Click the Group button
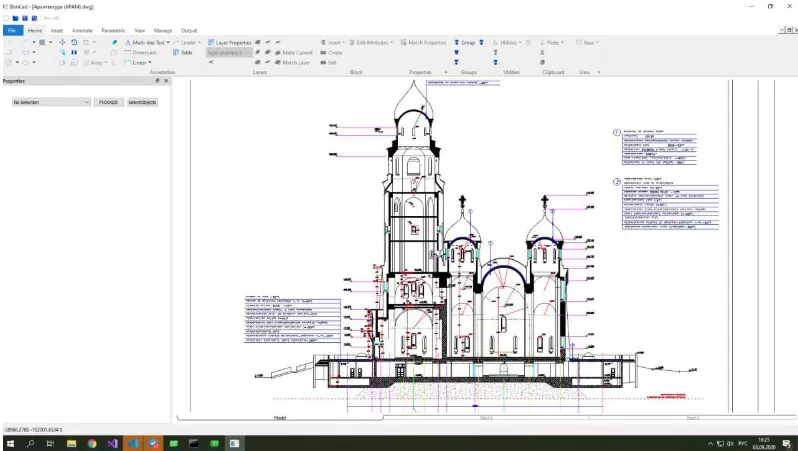The image size is (798, 451). (x=465, y=43)
